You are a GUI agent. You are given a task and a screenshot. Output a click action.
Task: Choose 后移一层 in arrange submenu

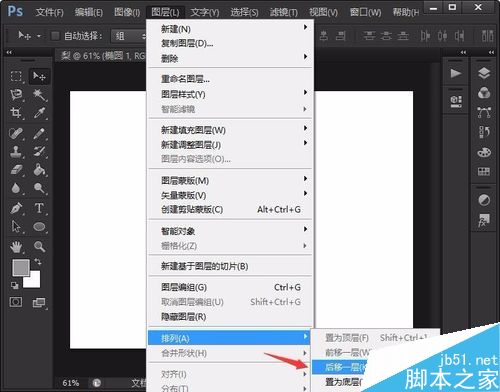click(340, 367)
